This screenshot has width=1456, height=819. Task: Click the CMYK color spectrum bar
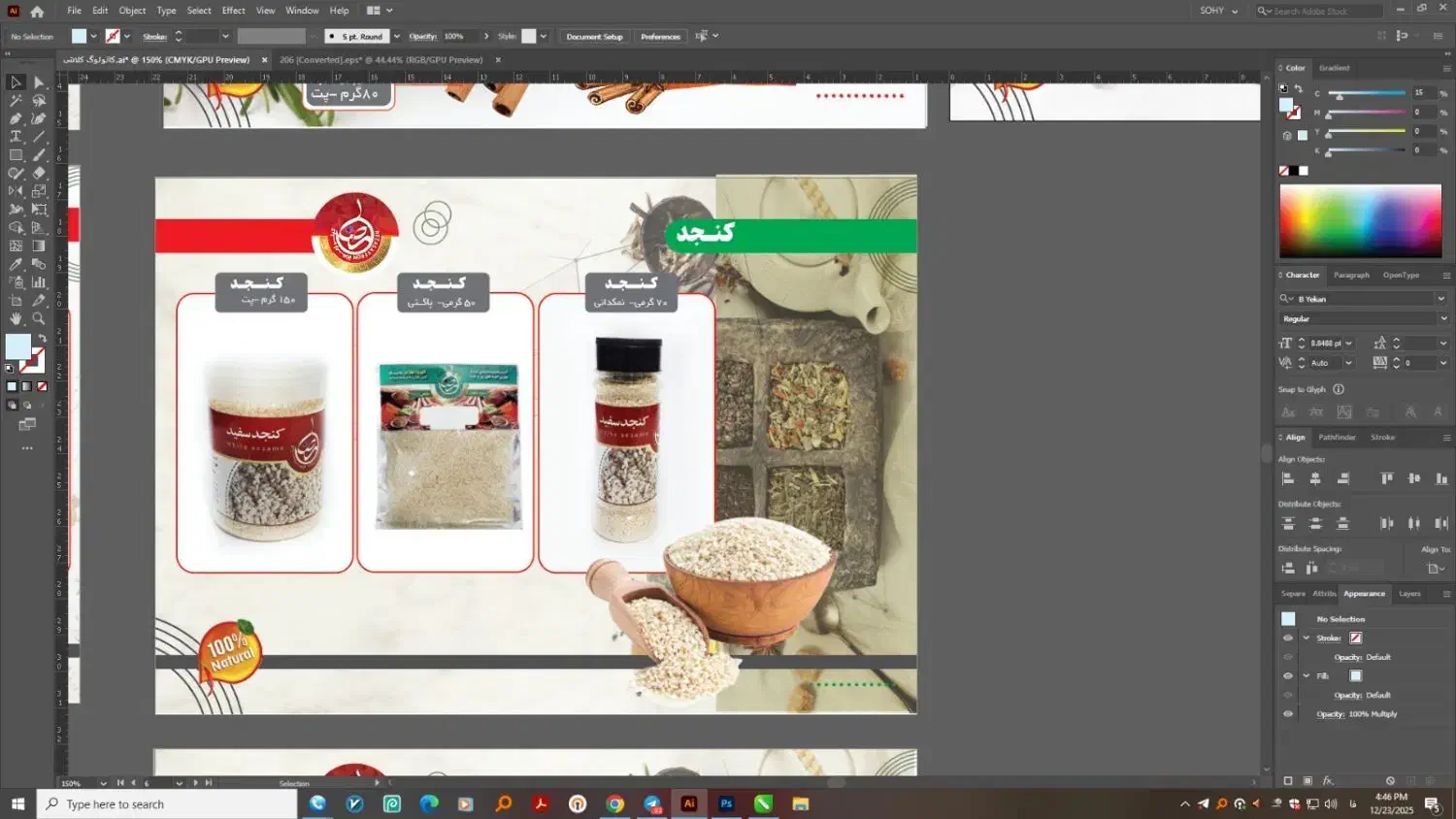click(1360, 221)
